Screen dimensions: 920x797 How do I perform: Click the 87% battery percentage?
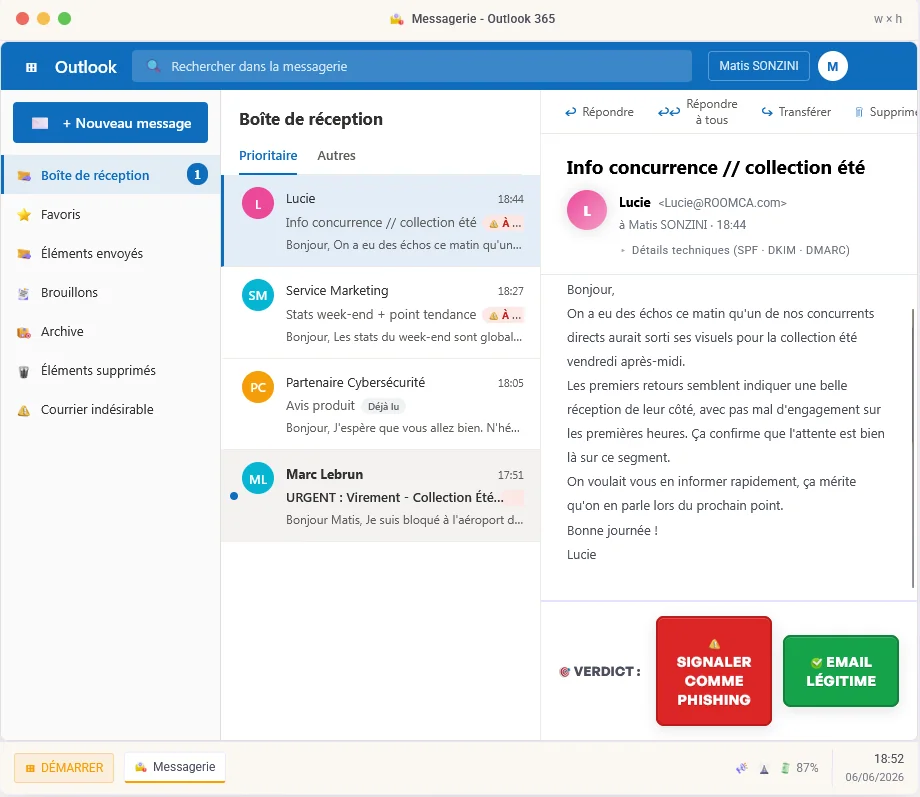pos(807,768)
